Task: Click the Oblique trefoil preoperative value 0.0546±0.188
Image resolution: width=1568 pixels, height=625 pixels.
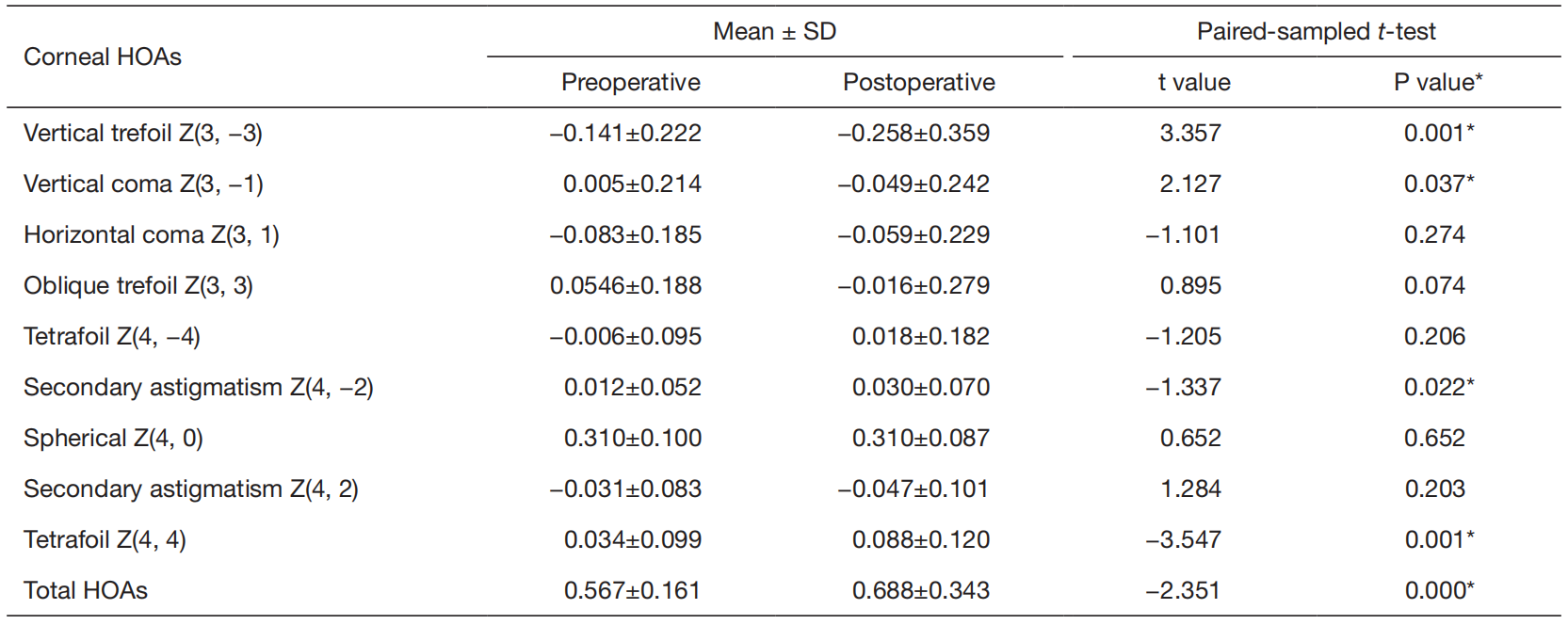Action: 625,286
